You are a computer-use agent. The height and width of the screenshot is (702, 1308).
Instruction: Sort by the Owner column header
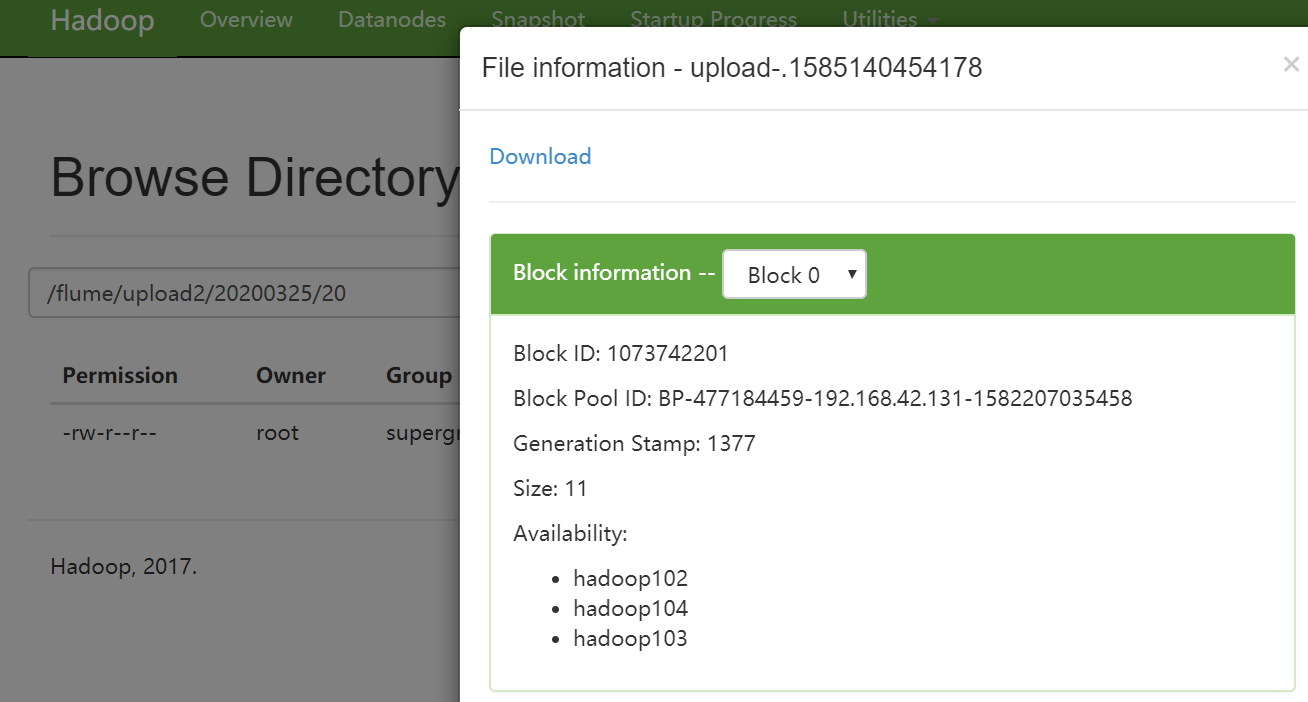pyautogui.click(x=291, y=376)
